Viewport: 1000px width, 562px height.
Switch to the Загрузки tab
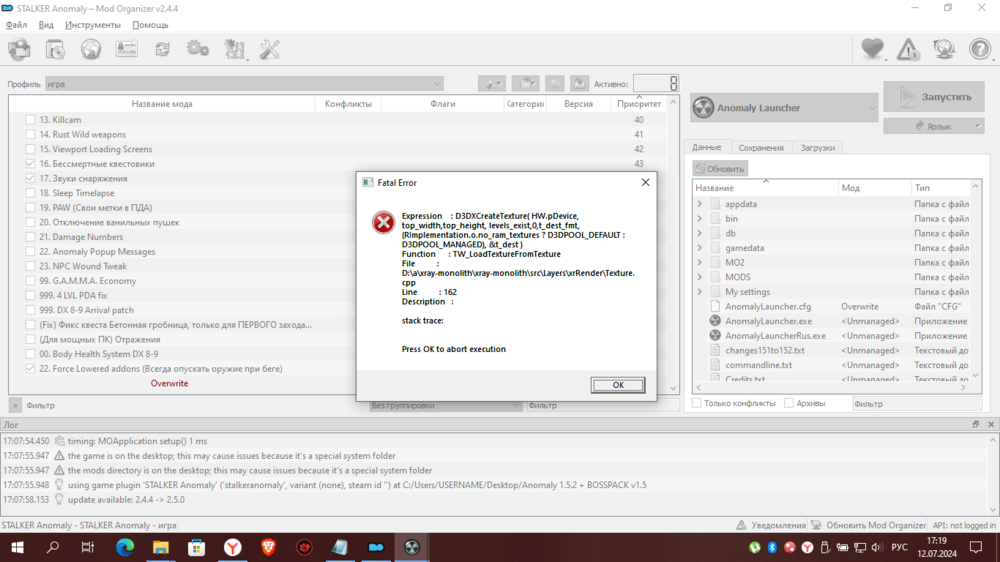click(x=817, y=148)
